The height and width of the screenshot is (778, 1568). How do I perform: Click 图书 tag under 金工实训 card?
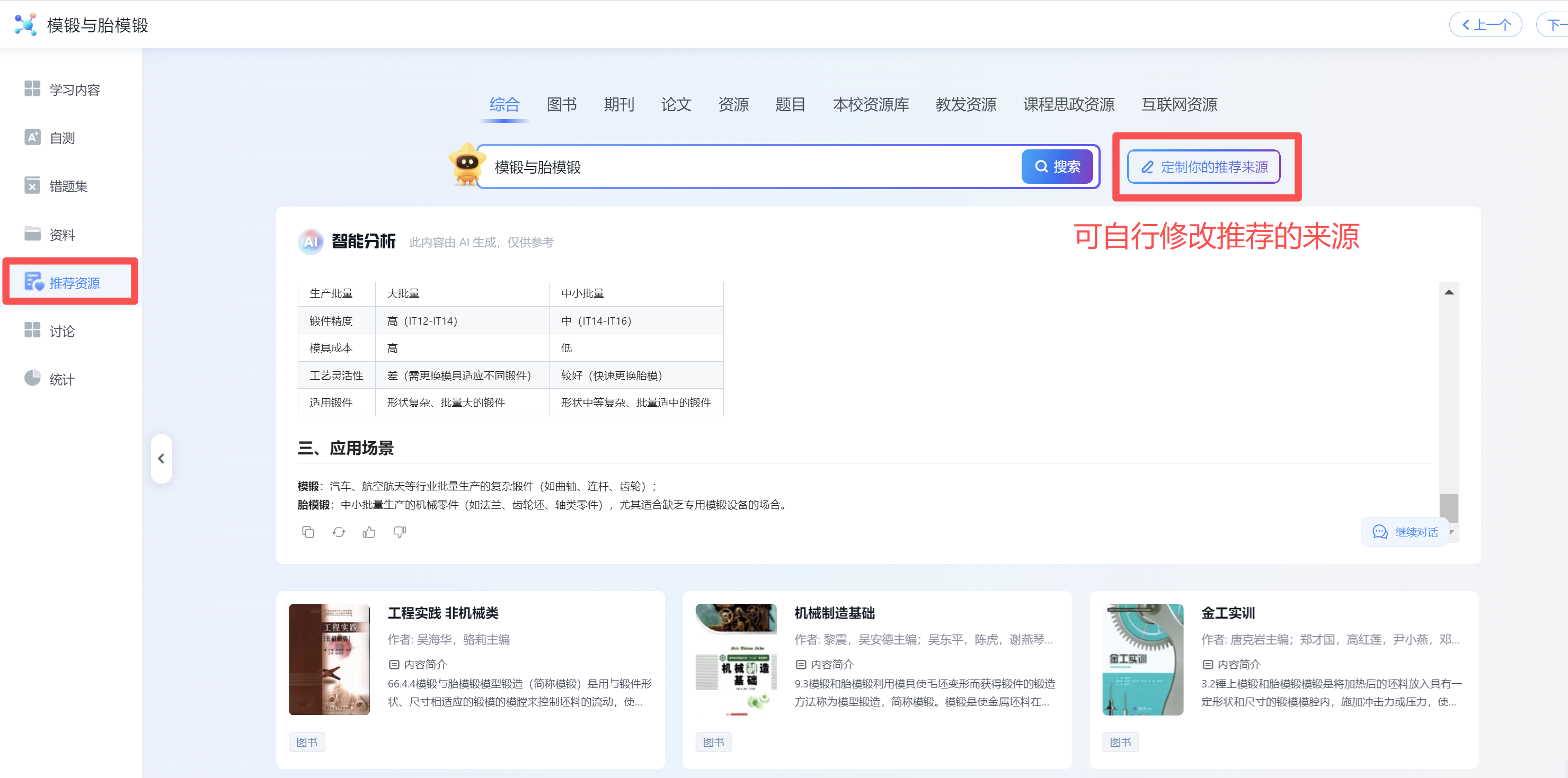point(1120,743)
